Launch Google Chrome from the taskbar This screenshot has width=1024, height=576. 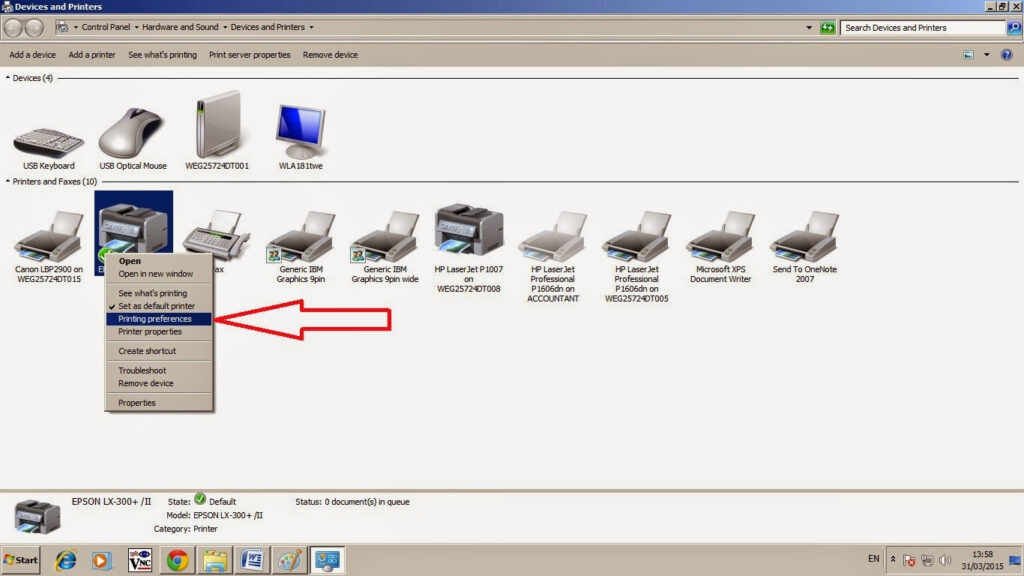coord(177,560)
